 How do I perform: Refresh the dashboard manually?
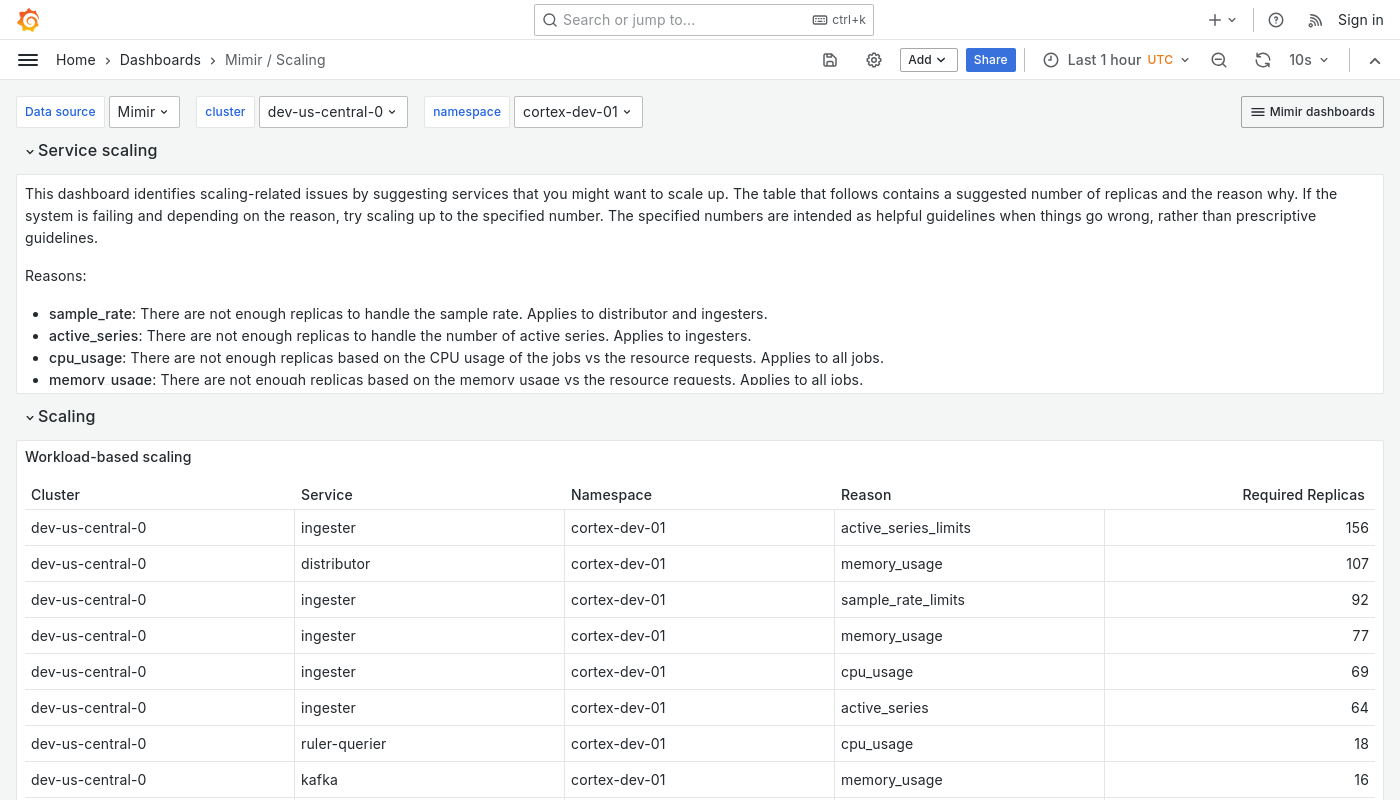pyautogui.click(x=1263, y=60)
